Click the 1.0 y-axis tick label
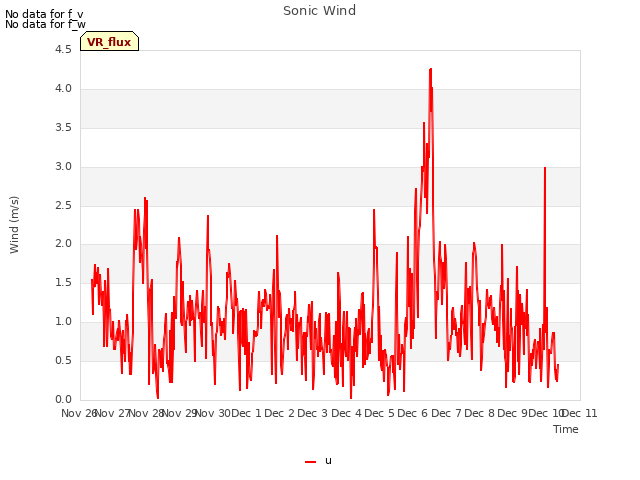 coord(63,322)
